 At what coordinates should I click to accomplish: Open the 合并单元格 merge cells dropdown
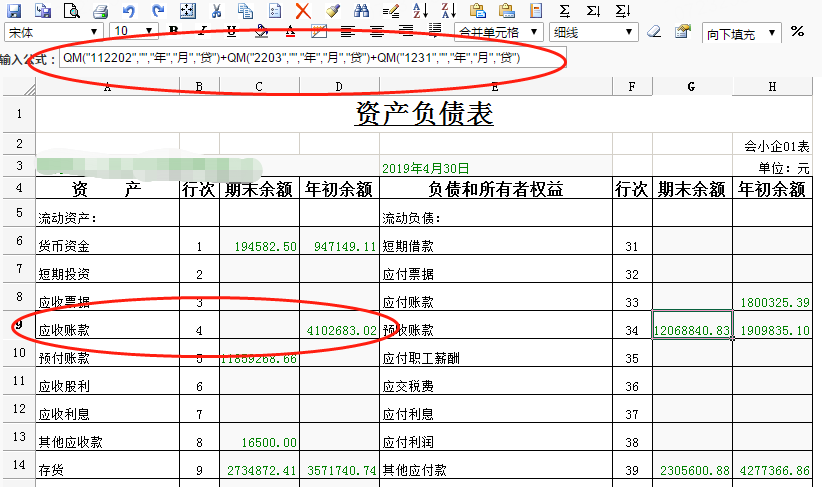tap(498, 32)
